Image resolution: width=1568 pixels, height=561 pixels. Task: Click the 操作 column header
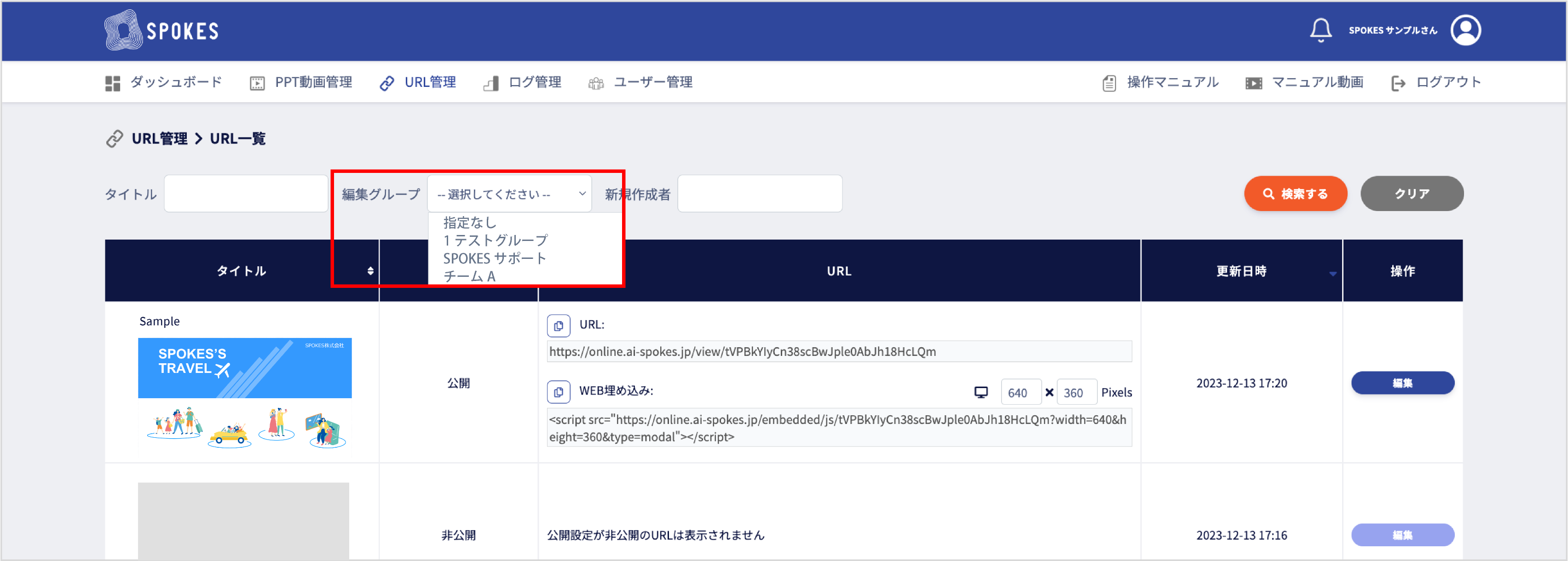[1402, 271]
